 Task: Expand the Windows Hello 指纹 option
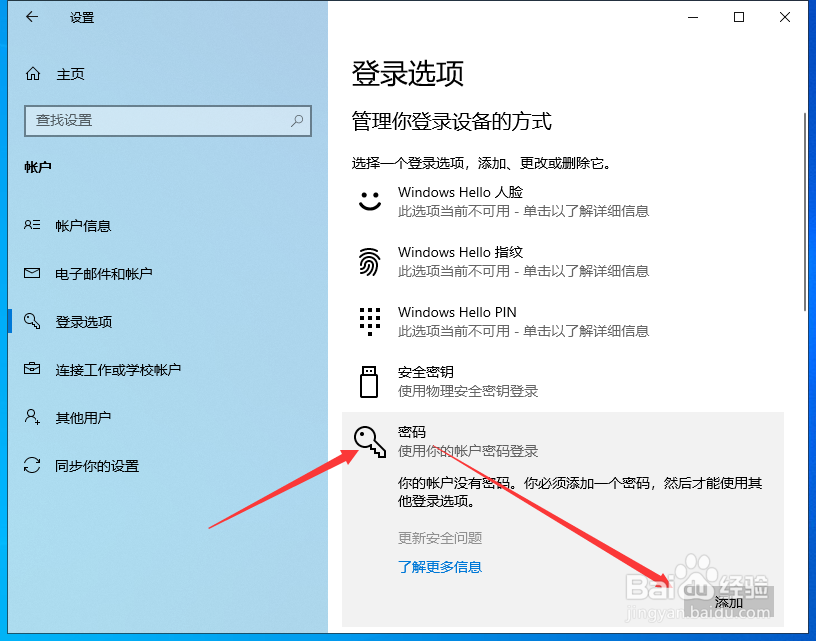tap(563, 261)
